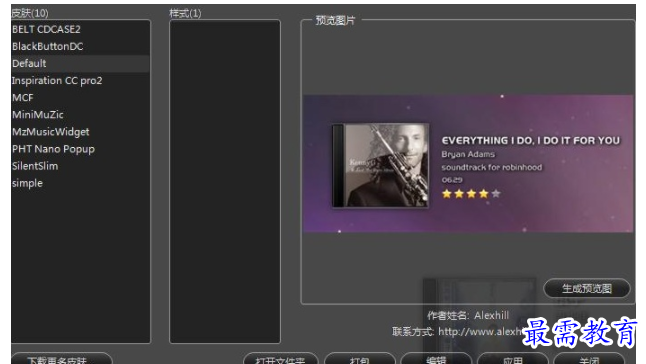Select the MiniMuZic skin
This screenshot has height=364, width=646.
coord(80,115)
